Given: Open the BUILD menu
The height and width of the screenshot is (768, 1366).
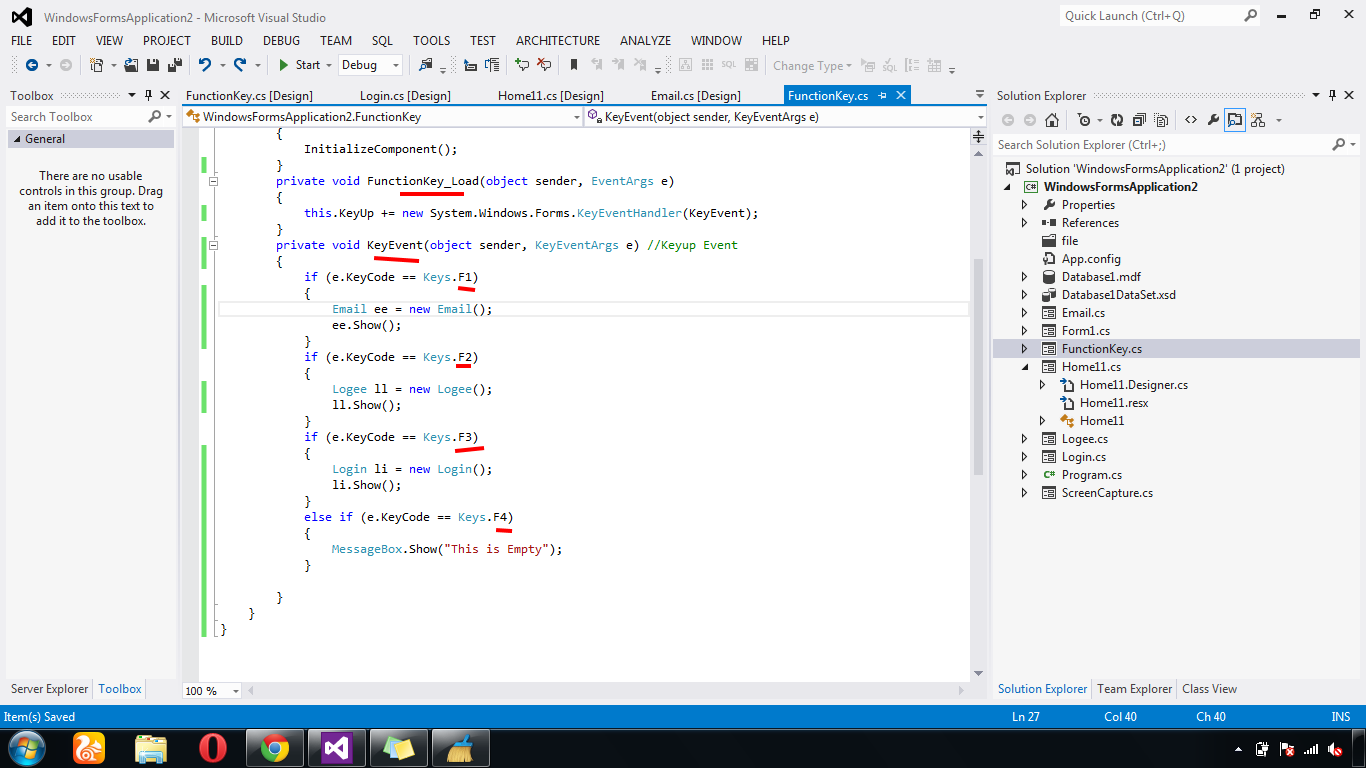Looking at the screenshot, I should [x=227, y=40].
